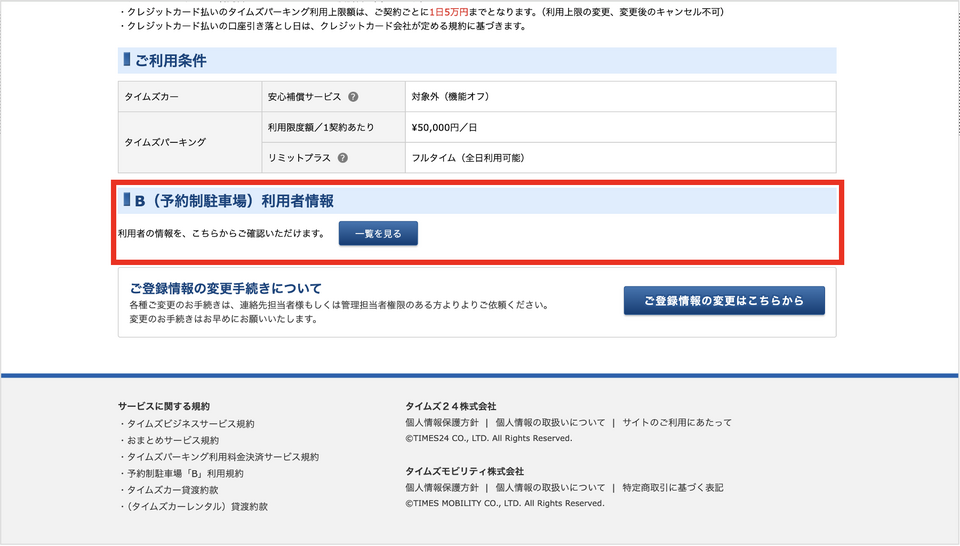
Task: Click the リミットプラス label text
Action: coord(299,158)
